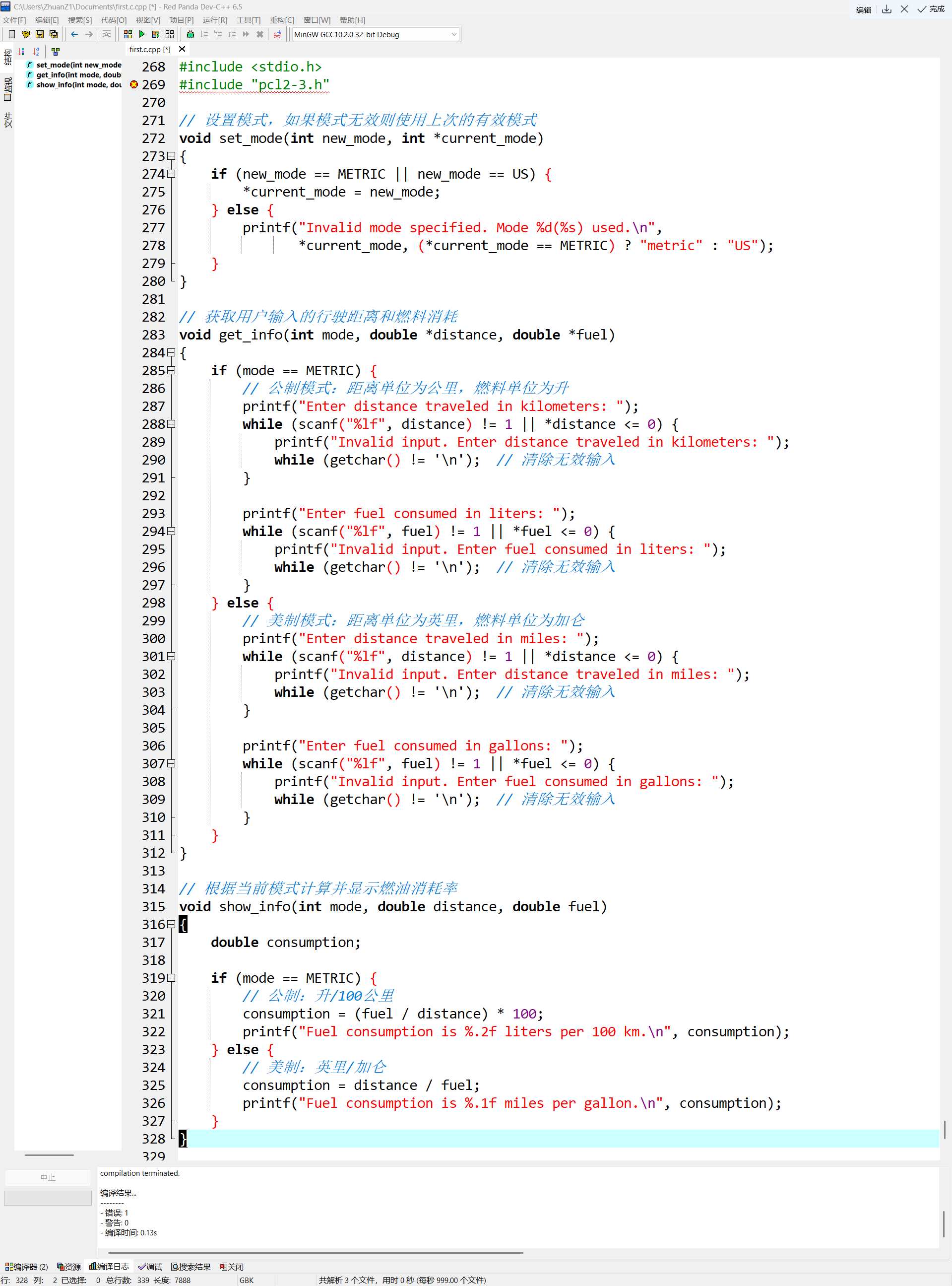Start debugging with the green bug icon

[190, 35]
